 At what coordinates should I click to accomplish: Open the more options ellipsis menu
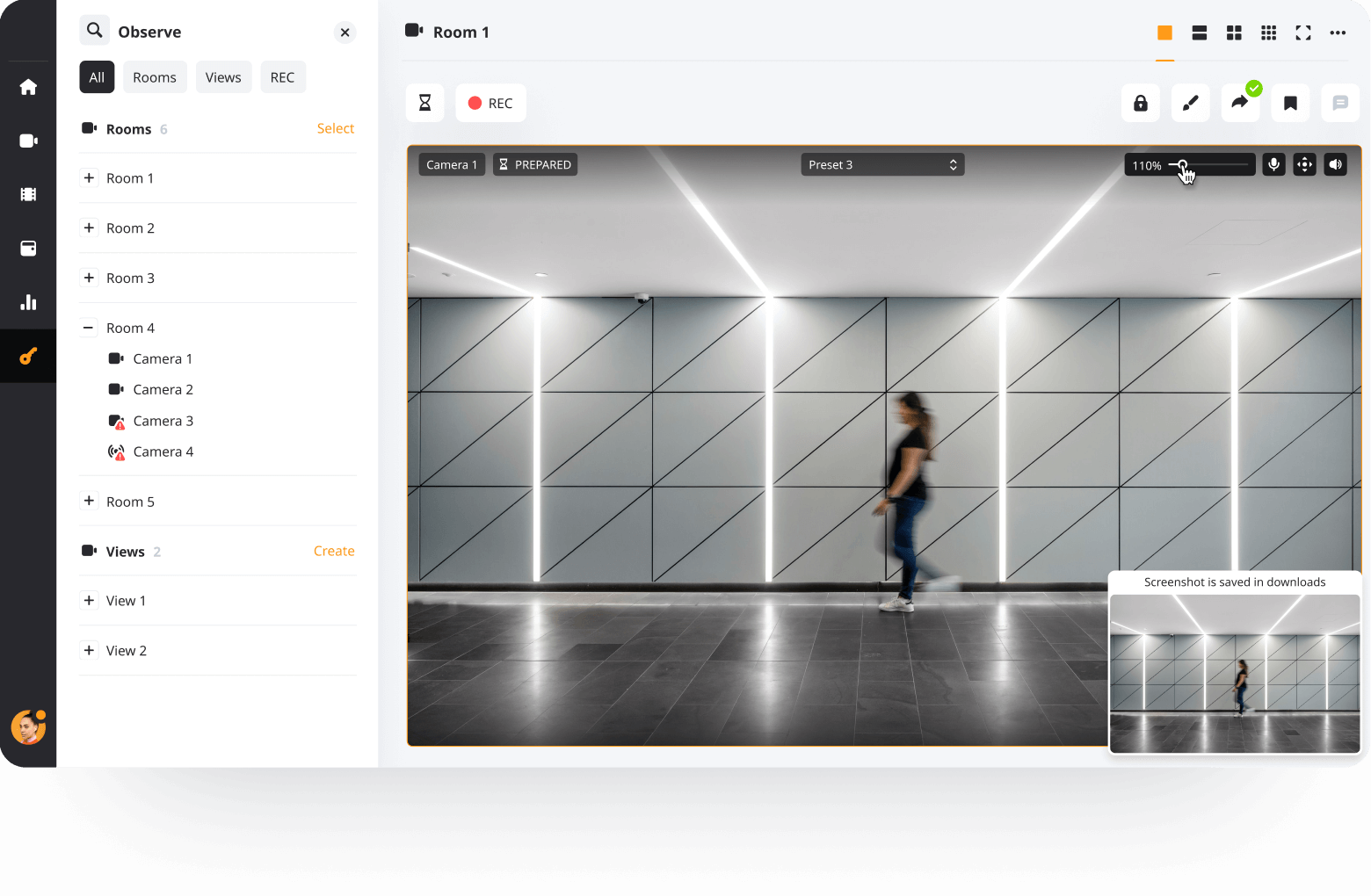(x=1338, y=33)
